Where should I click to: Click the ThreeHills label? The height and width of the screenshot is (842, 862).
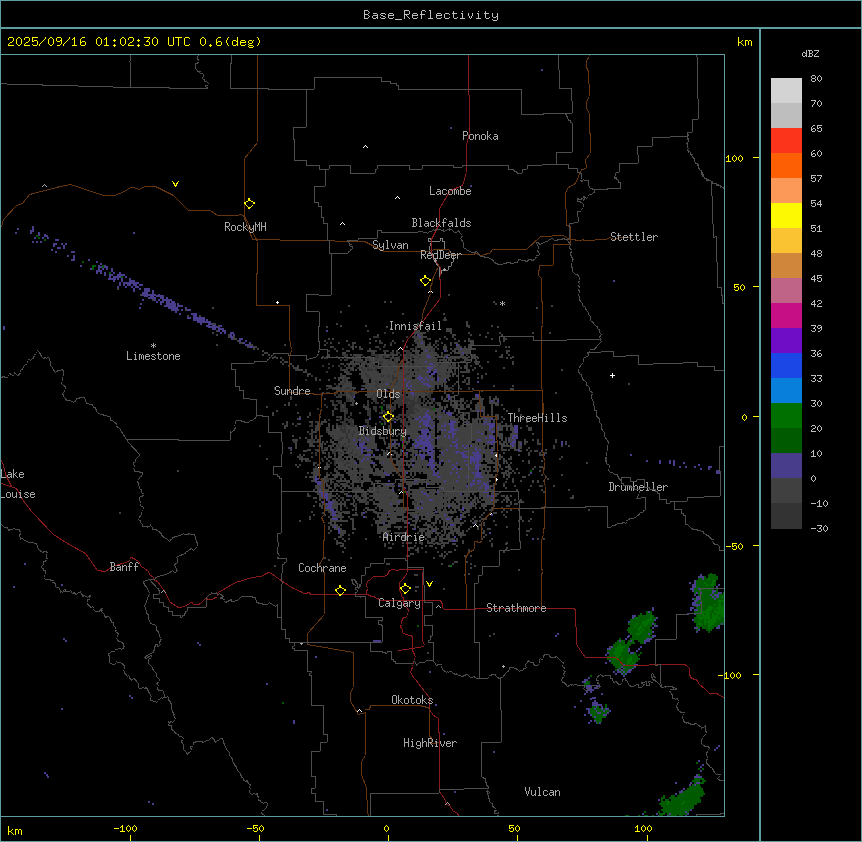pyautogui.click(x=537, y=418)
